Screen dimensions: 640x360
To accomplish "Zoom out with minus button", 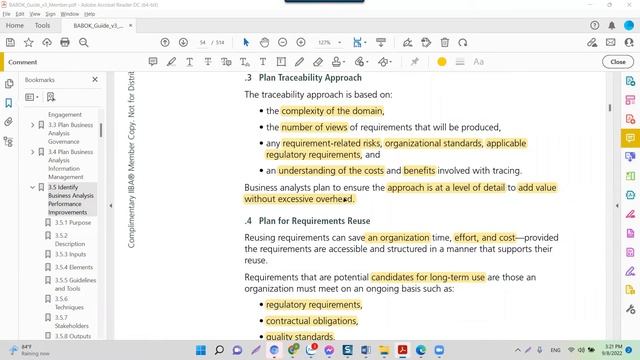I will point(282,42).
